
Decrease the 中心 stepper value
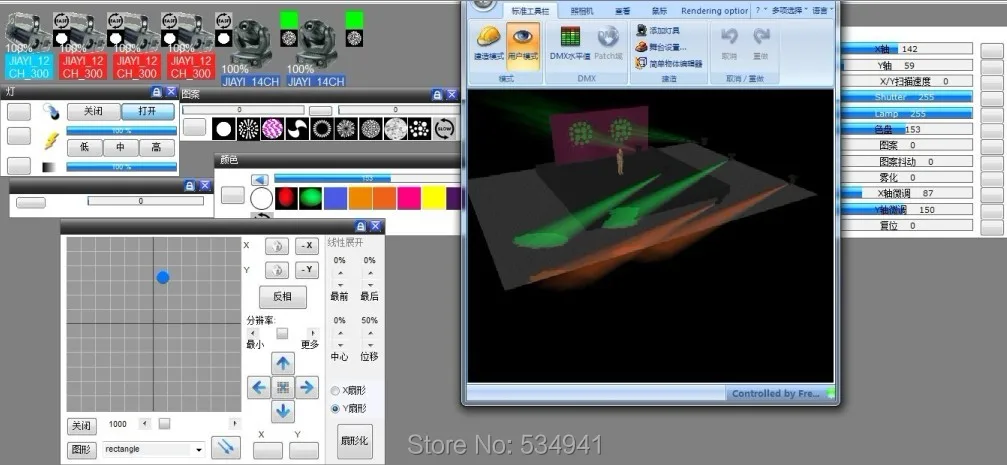click(x=340, y=344)
